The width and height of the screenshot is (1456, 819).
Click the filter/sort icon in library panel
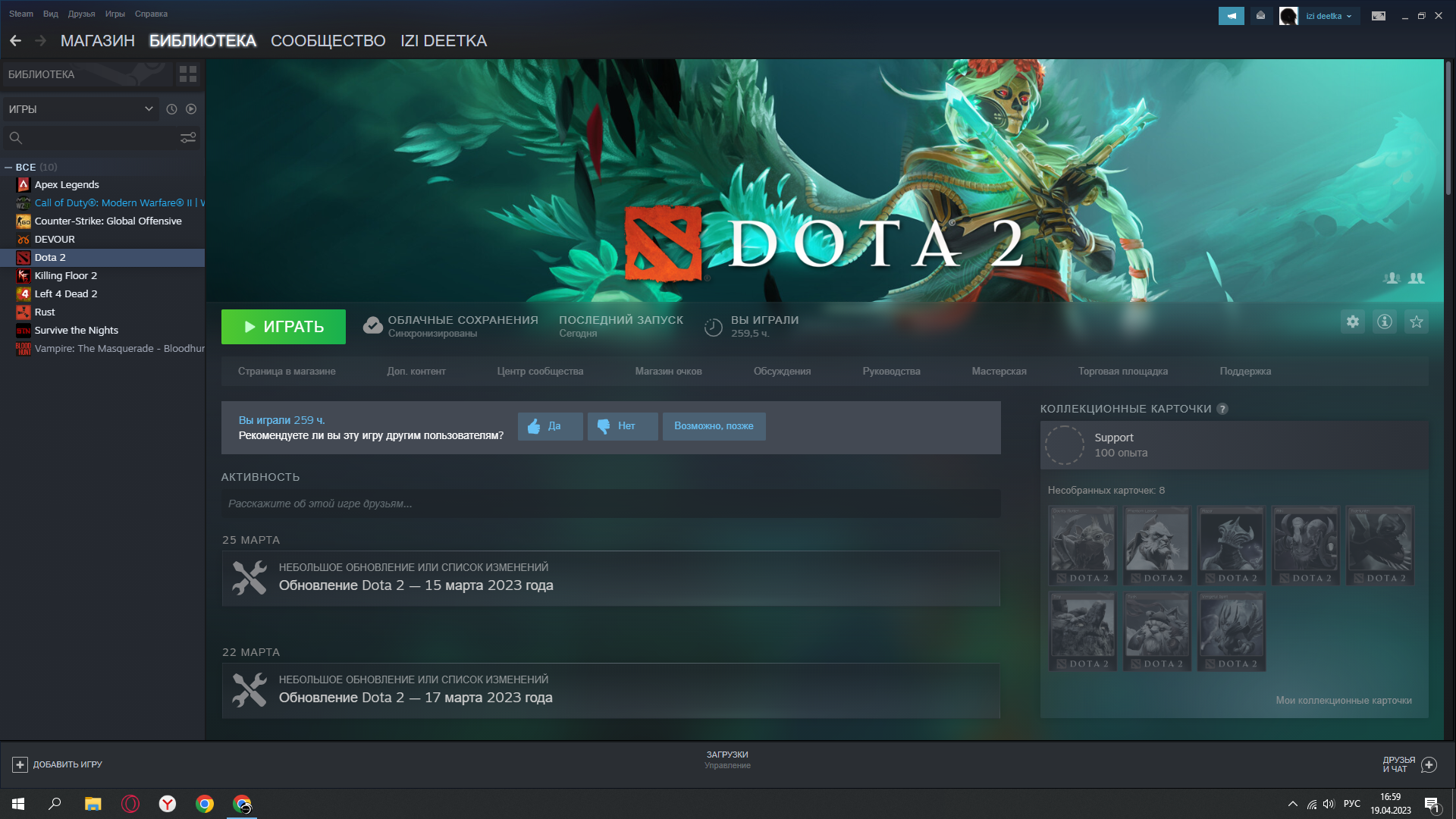pyautogui.click(x=188, y=138)
